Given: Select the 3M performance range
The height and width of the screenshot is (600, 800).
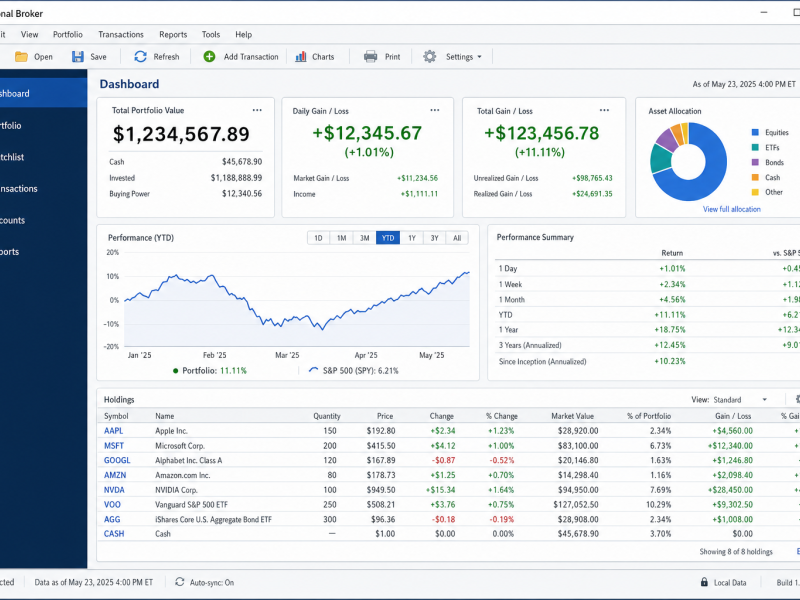Looking at the screenshot, I should tap(364, 238).
